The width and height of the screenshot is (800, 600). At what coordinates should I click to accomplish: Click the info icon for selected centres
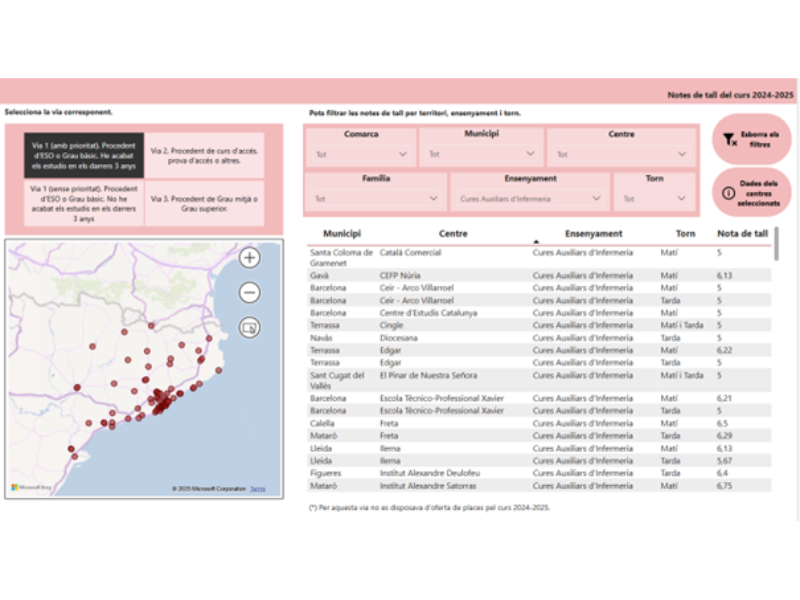730,193
